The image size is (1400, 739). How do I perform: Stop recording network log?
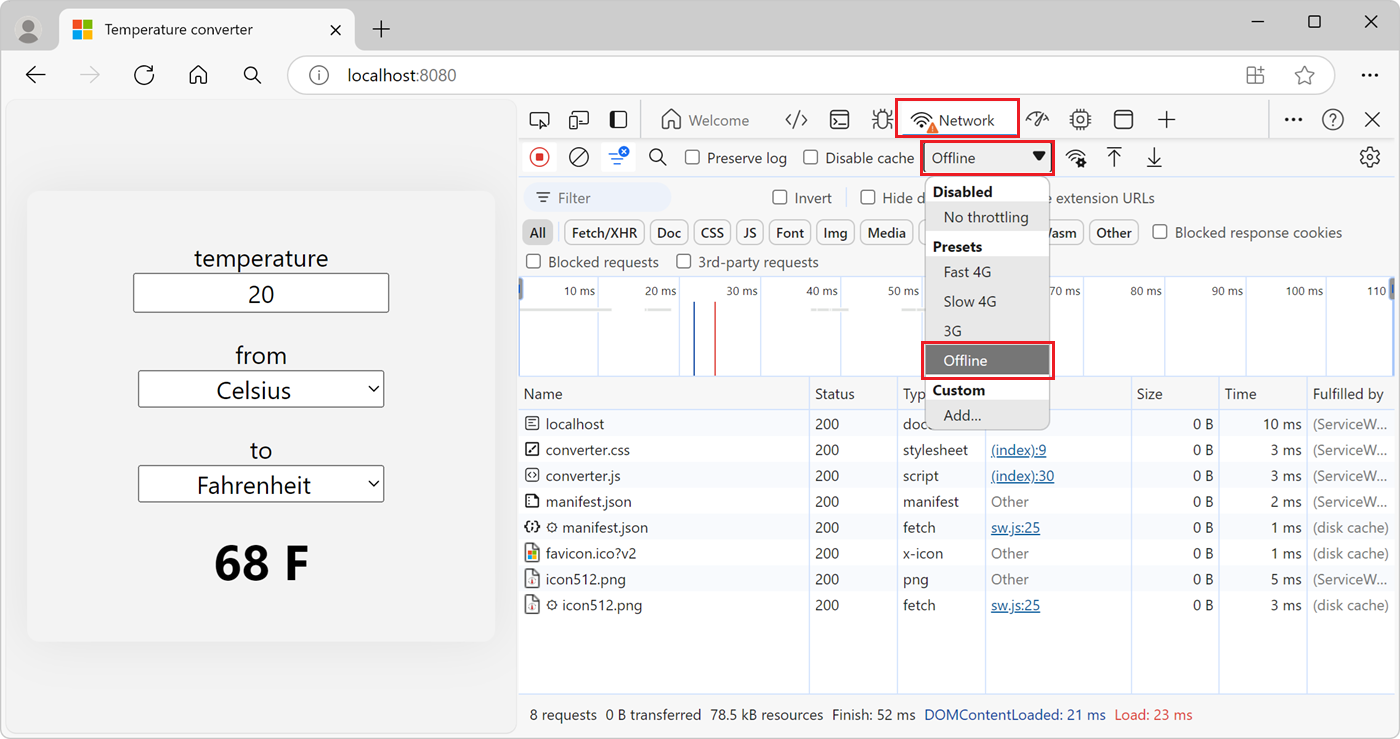coord(539,157)
